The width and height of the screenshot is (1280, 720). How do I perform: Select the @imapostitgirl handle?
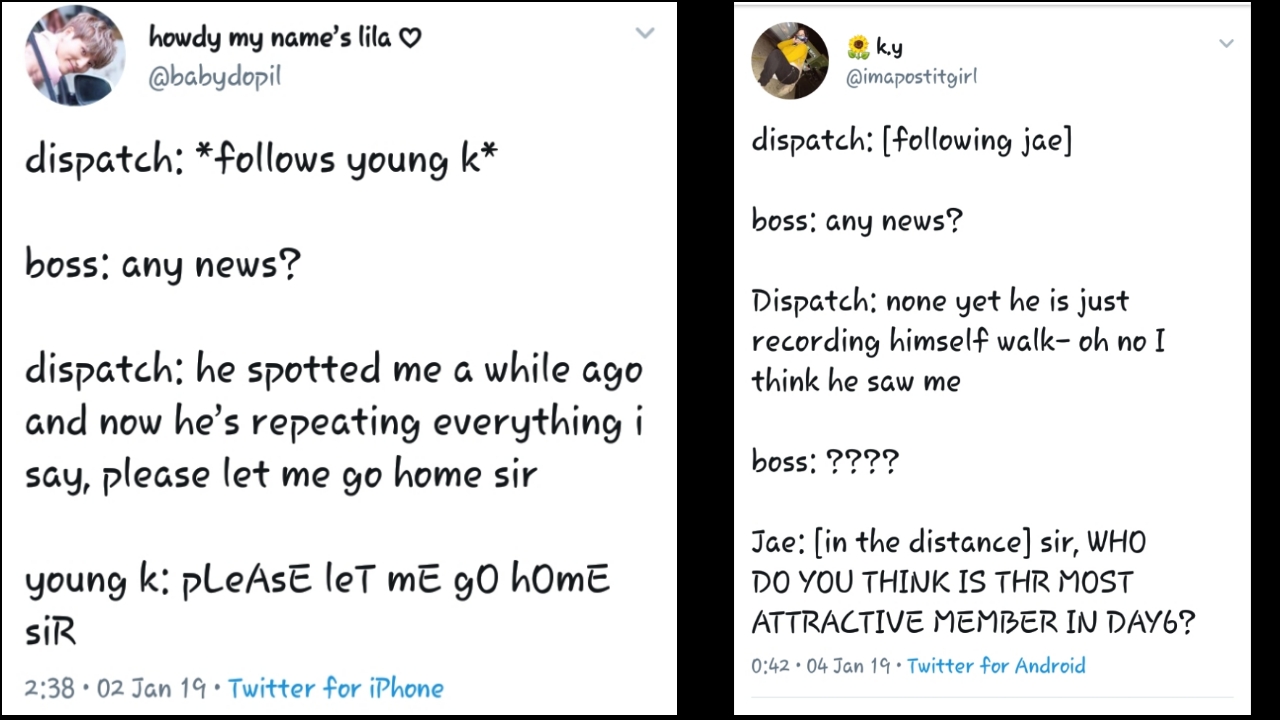pyautogui.click(x=911, y=77)
